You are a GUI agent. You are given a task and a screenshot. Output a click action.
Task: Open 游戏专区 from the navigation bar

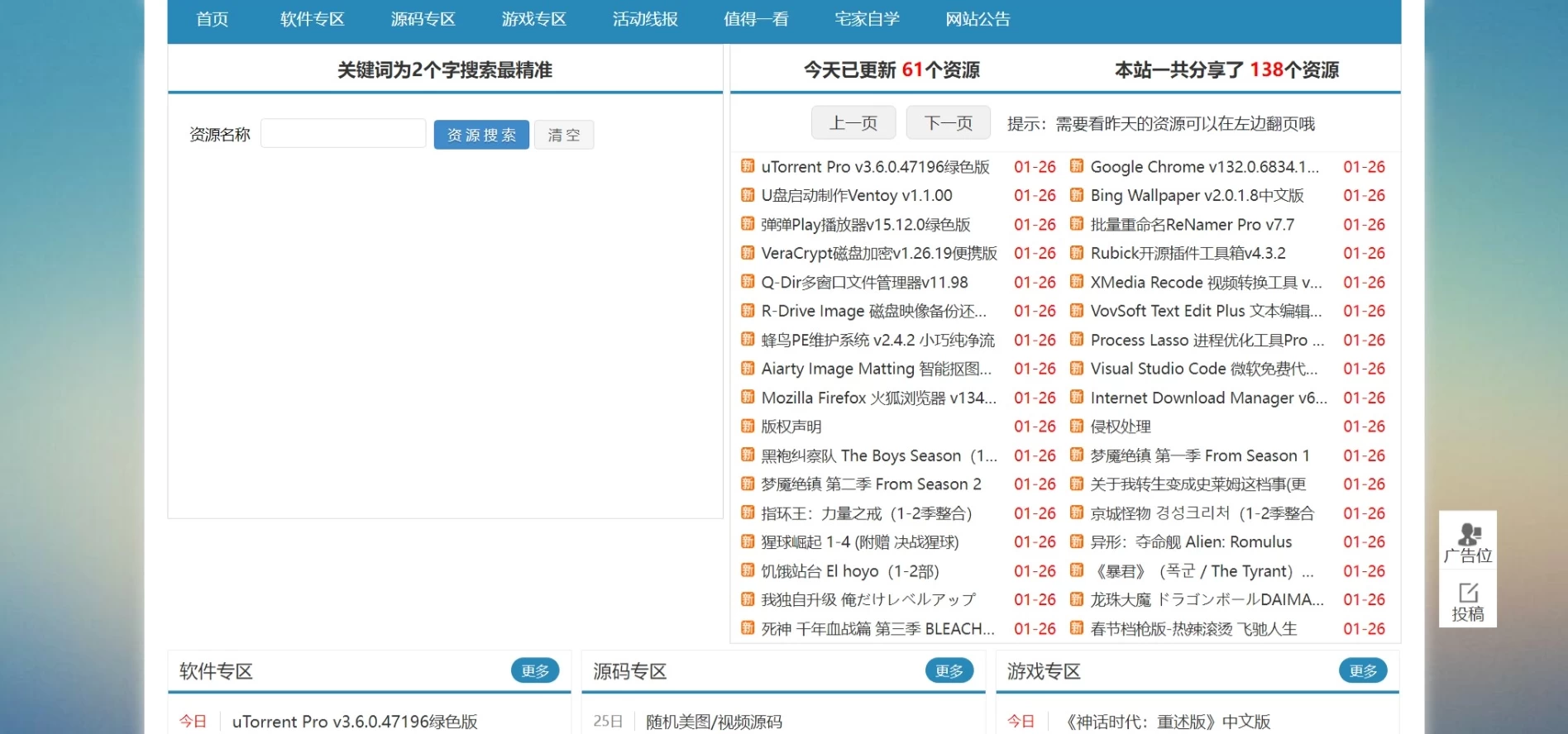click(533, 19)
